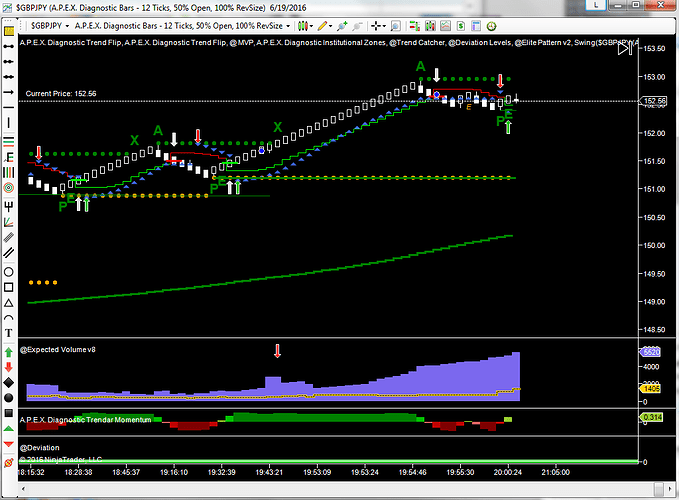Select the Gann Fan tool

click(8, 222)
